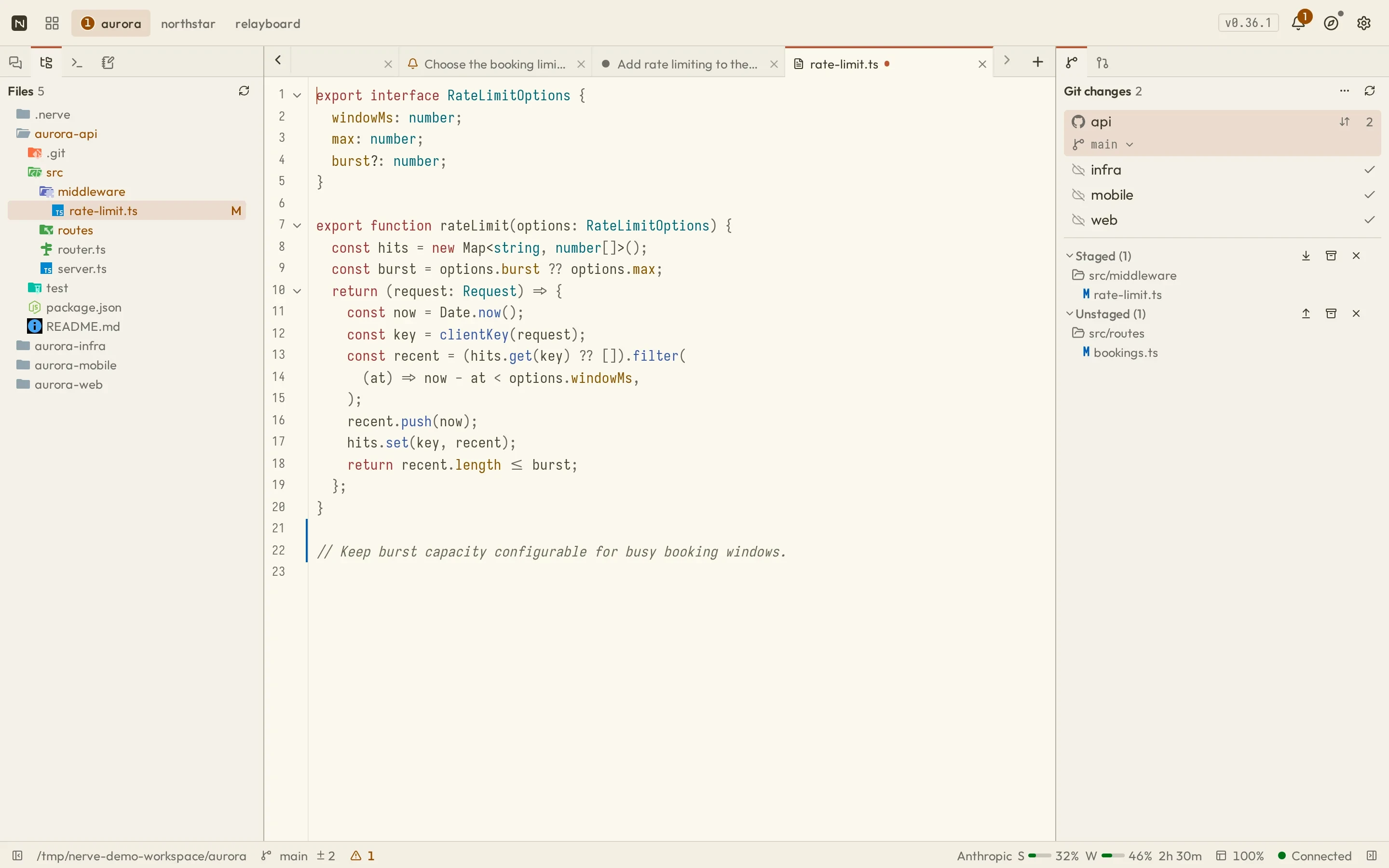Viewport: 1389px width, 868px height.
Task: Switch to the file tree panel
Action: (x=46, y=63)
